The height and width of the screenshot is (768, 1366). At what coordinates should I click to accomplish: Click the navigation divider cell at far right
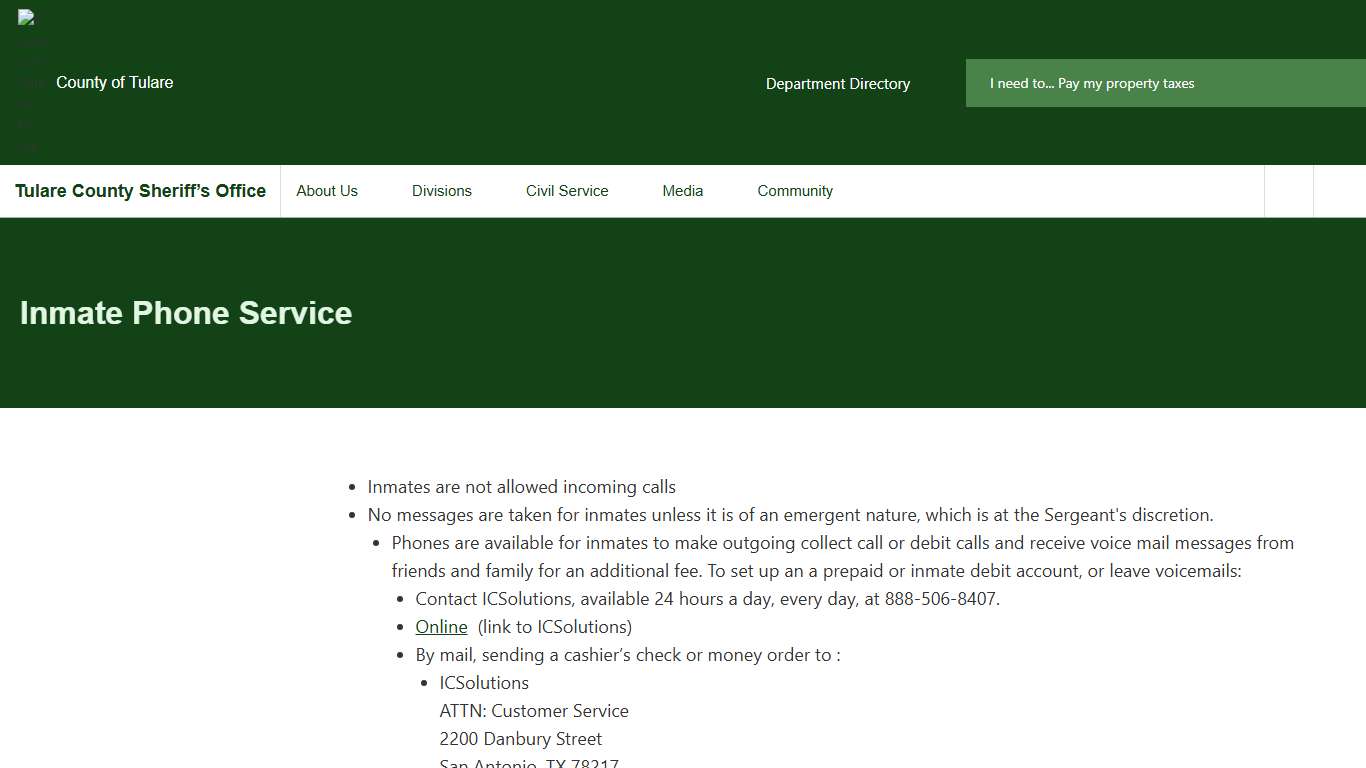(1340, 190)
